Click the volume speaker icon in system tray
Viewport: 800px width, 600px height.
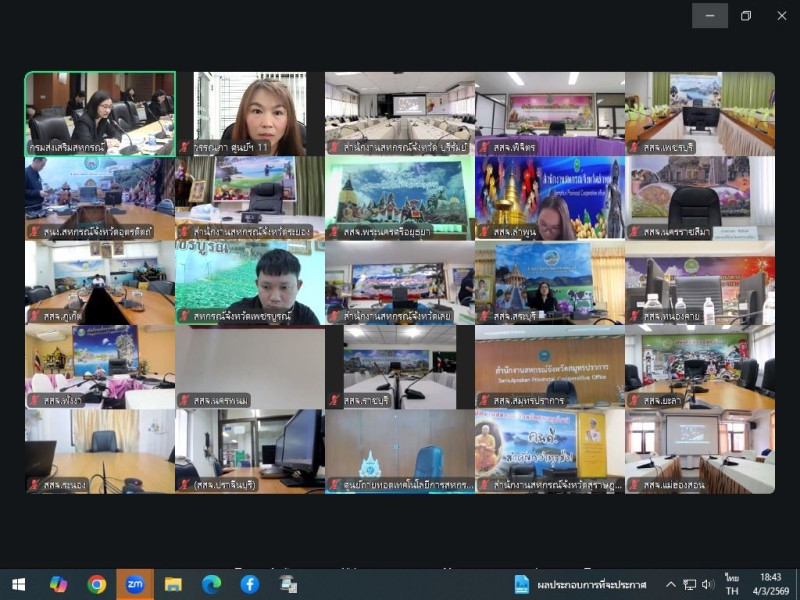[x=708, y=584]
